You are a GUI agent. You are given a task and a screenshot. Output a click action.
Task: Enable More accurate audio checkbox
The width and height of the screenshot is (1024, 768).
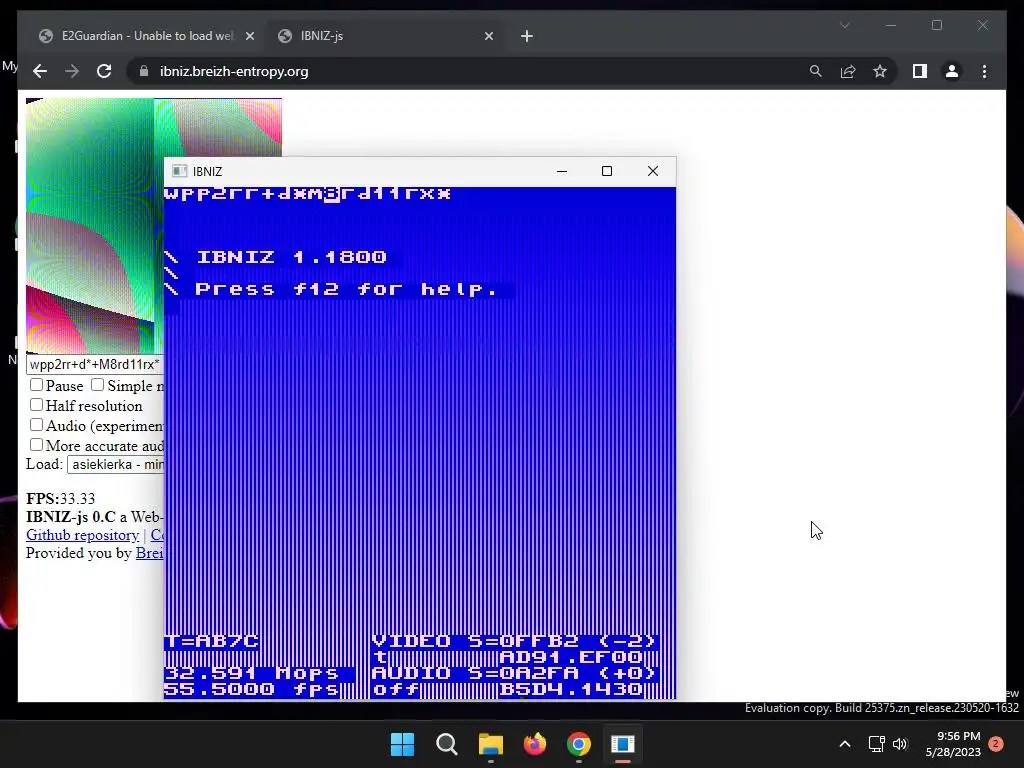37,445
